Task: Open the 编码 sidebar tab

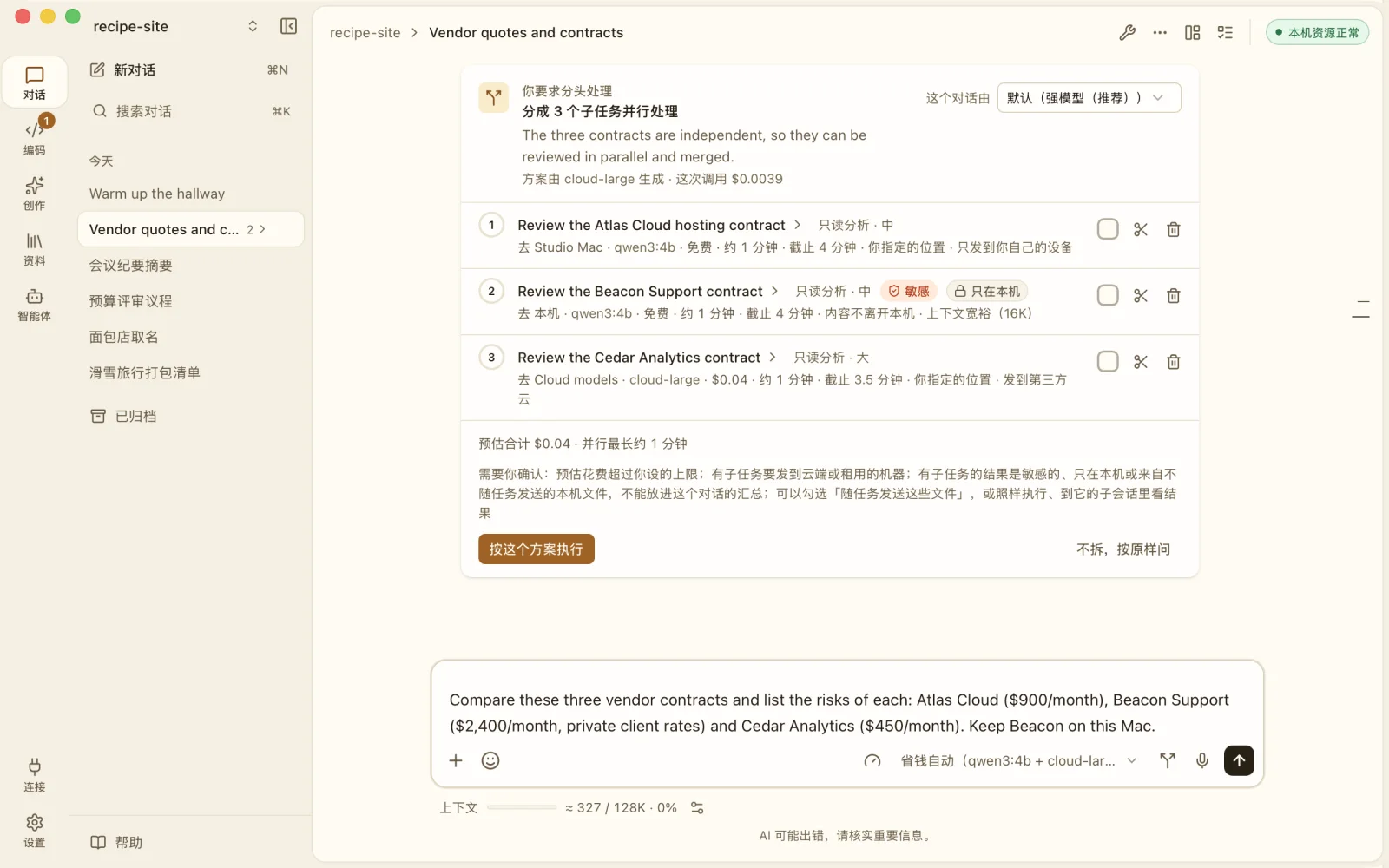Action: point(35,138)
